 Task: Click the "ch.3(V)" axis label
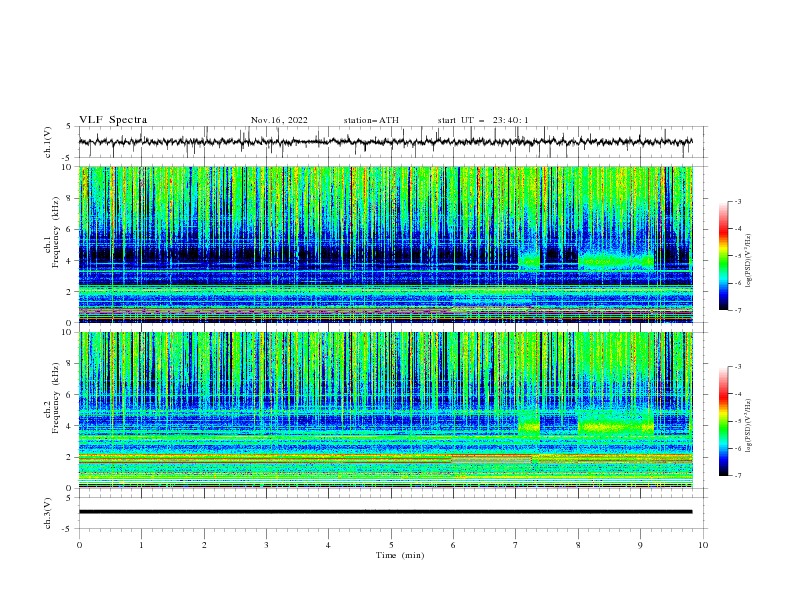[48, 513]
